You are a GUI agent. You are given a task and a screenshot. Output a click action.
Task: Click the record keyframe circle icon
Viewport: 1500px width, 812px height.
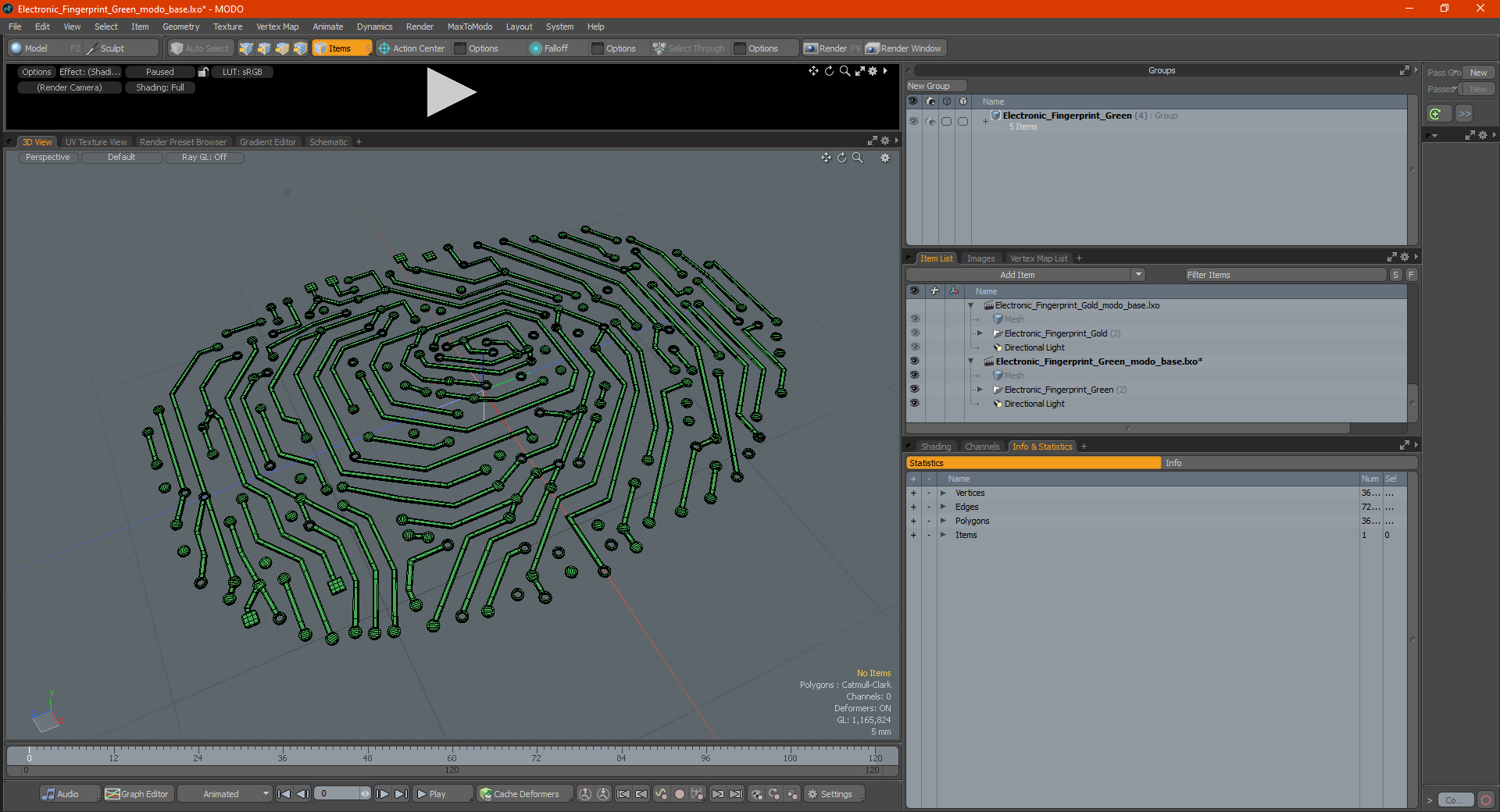click(x=679, y=794)
